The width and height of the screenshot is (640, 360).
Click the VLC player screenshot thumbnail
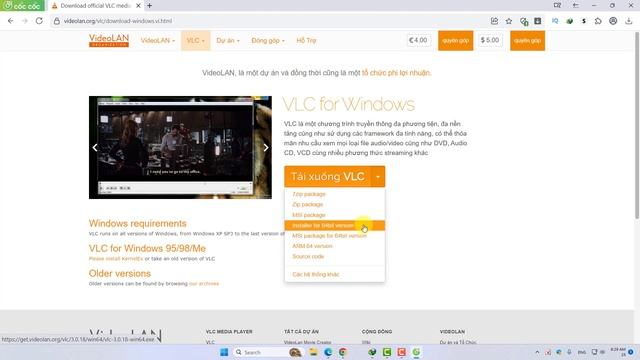point(180,147)
